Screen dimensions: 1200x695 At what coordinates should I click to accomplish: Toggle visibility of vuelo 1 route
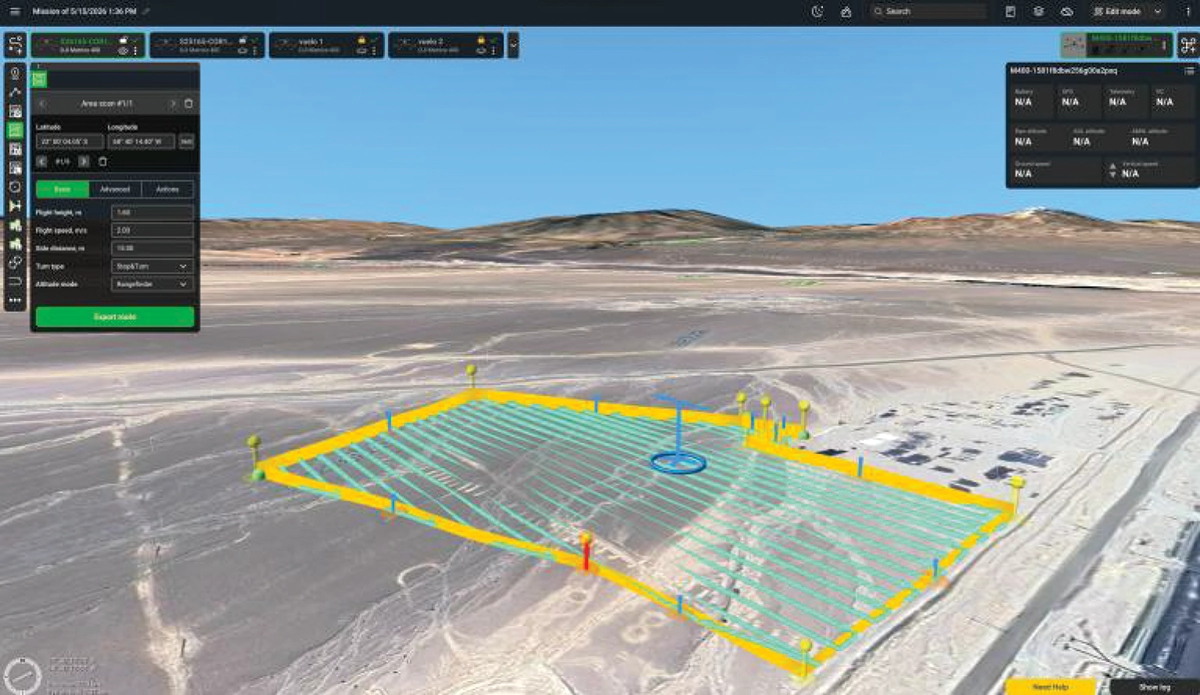click(x=361, y=50)
